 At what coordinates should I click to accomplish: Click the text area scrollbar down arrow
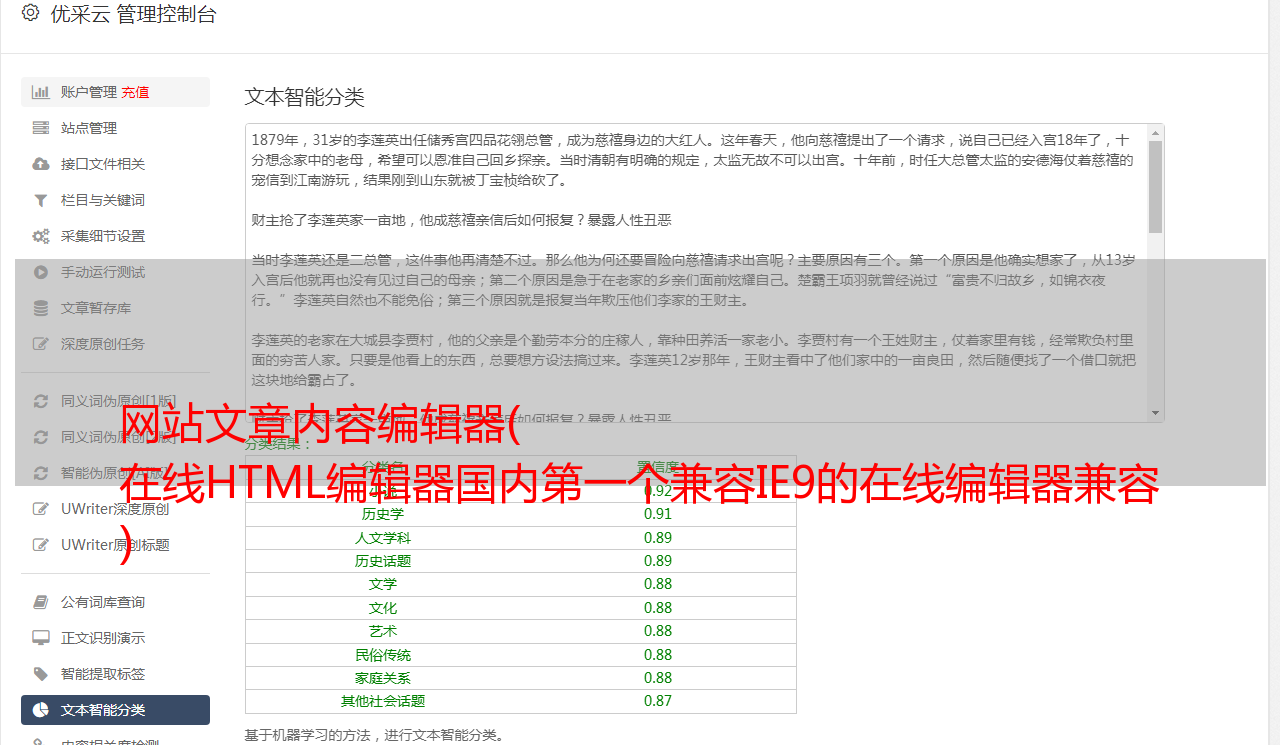coord(1155,412)
